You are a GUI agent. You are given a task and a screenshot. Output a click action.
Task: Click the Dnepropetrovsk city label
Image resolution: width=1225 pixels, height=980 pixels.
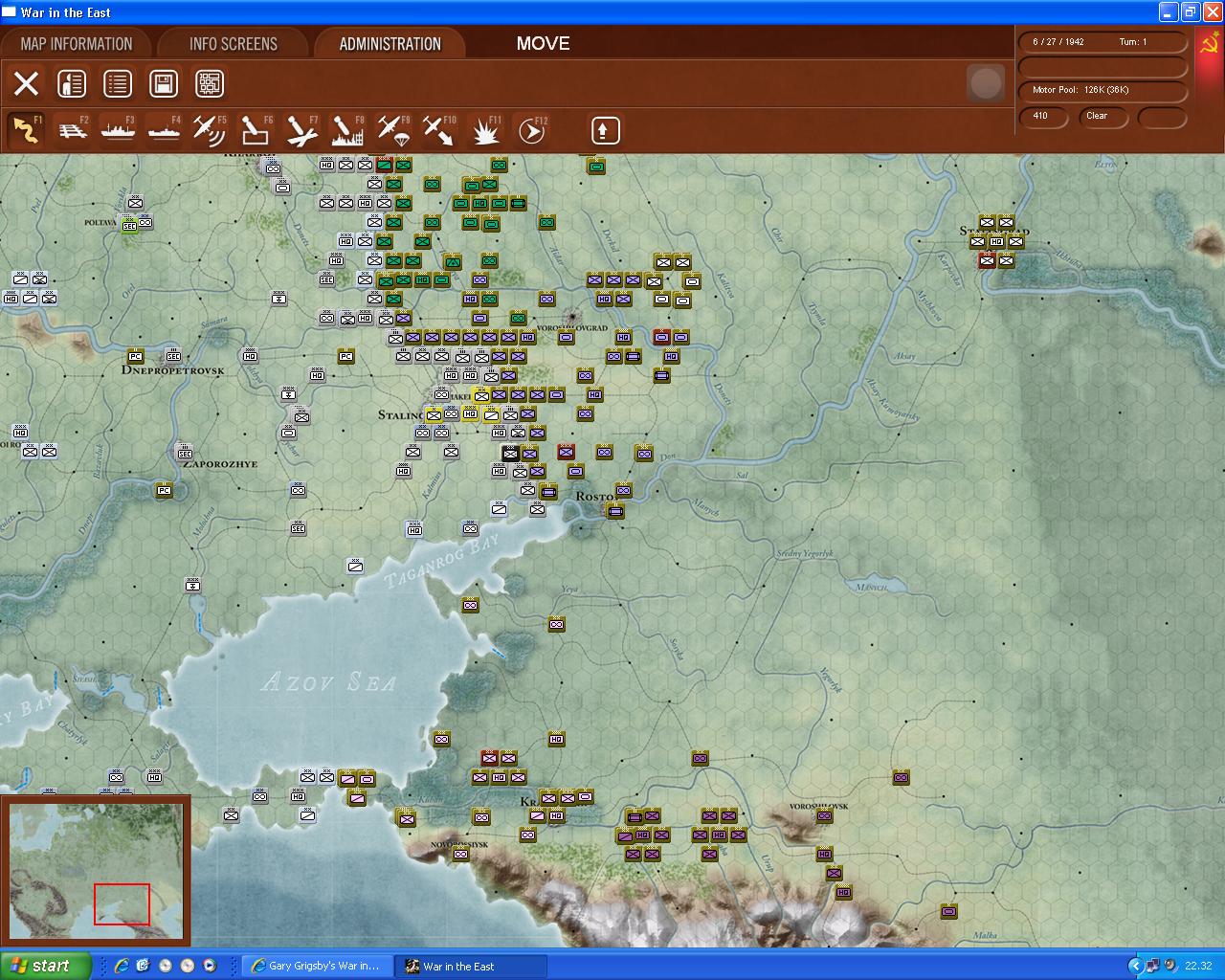coord(173,370)
